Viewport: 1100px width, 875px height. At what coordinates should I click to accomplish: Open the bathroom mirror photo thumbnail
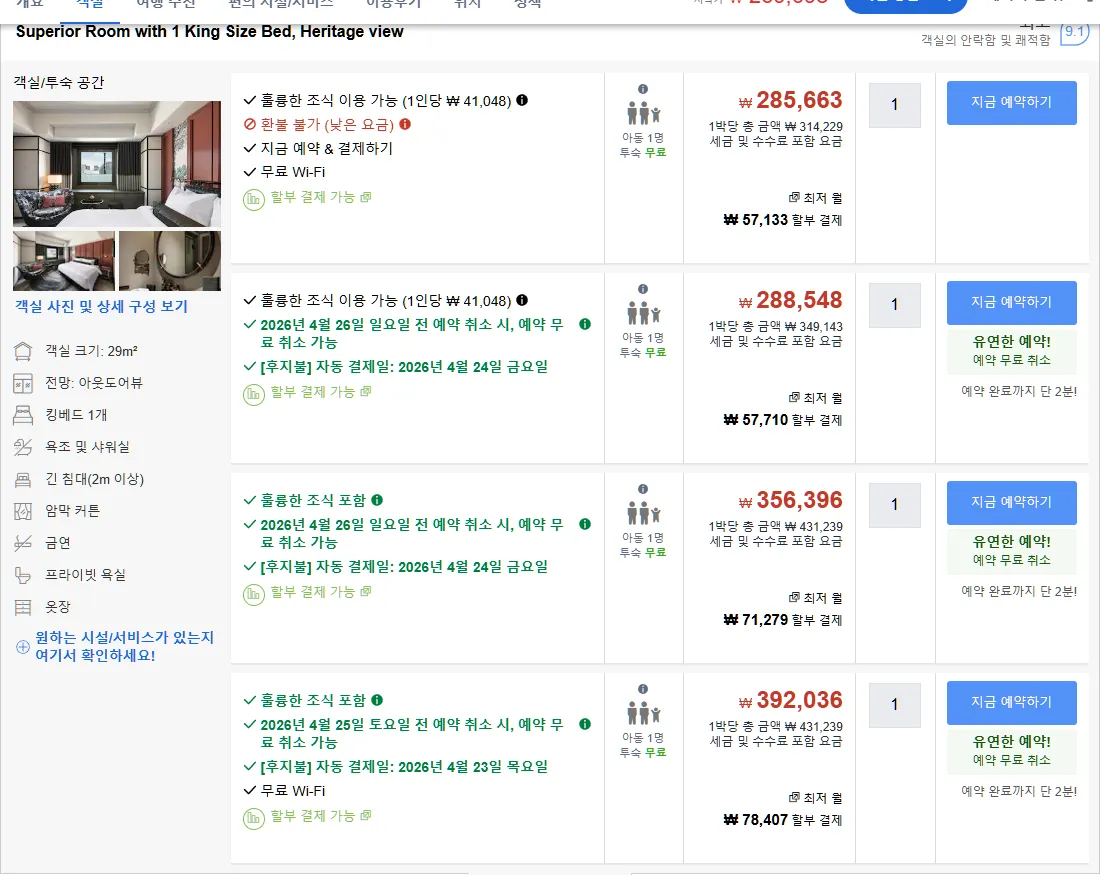[x=170, y=260]
